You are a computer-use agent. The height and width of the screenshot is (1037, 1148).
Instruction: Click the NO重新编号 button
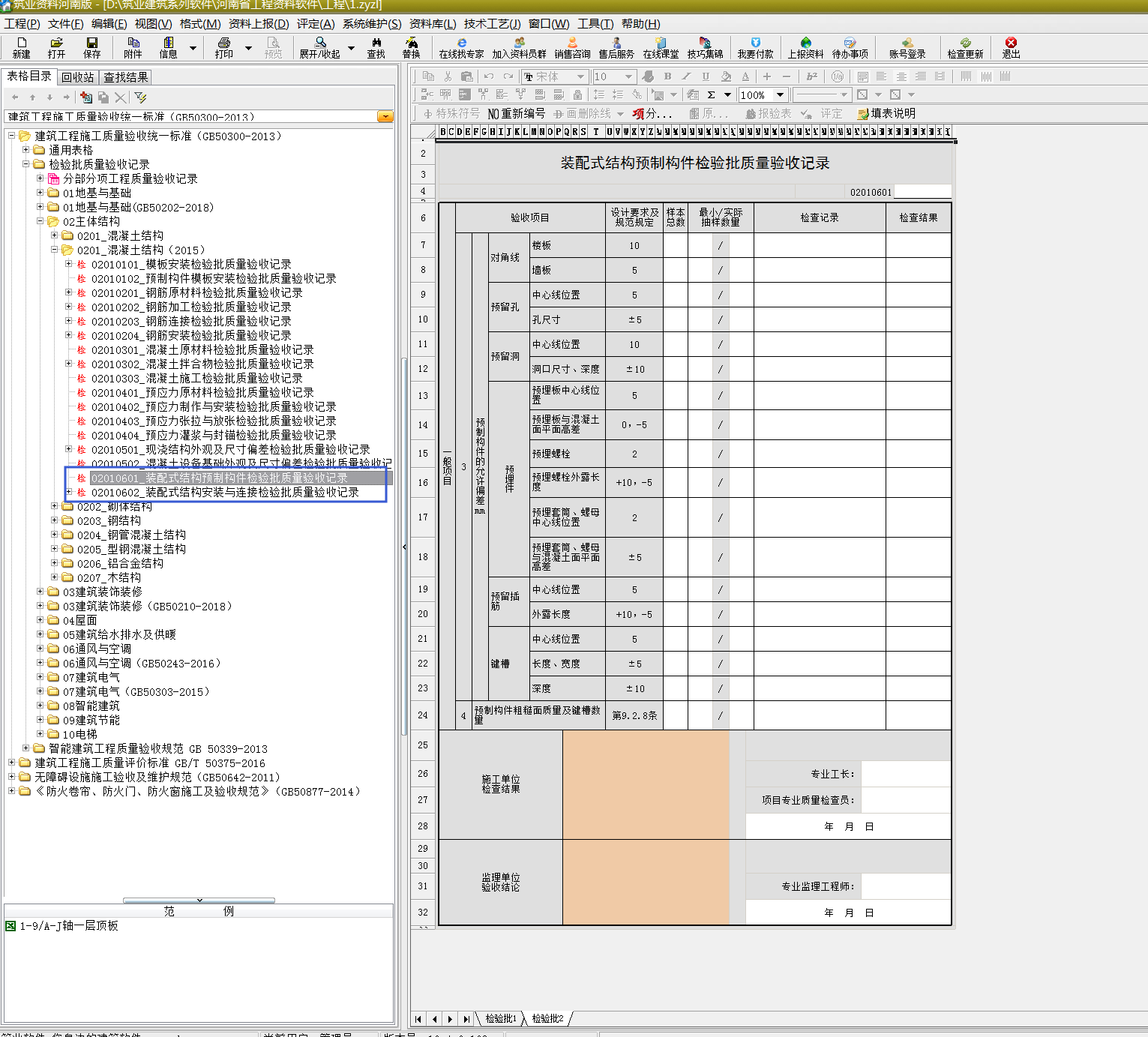(x=516, y=114)
